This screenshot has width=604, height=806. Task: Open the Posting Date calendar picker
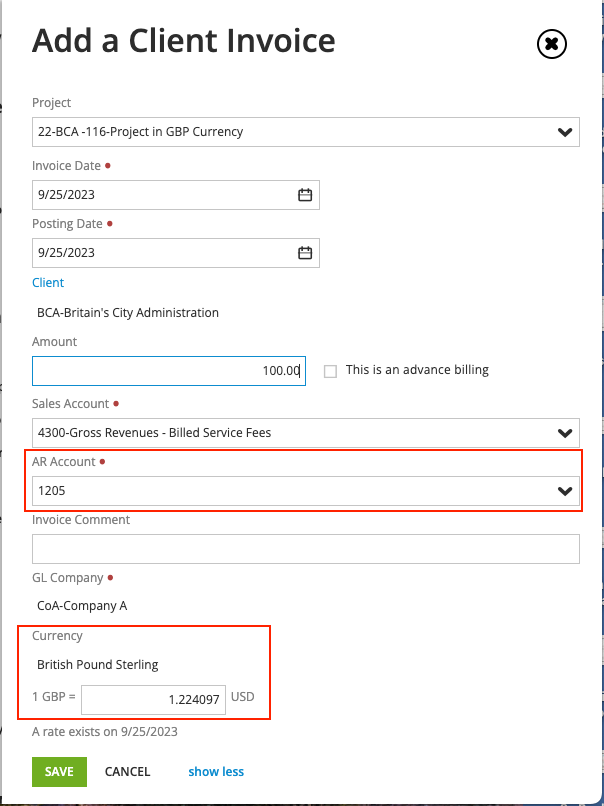point(304,252)
